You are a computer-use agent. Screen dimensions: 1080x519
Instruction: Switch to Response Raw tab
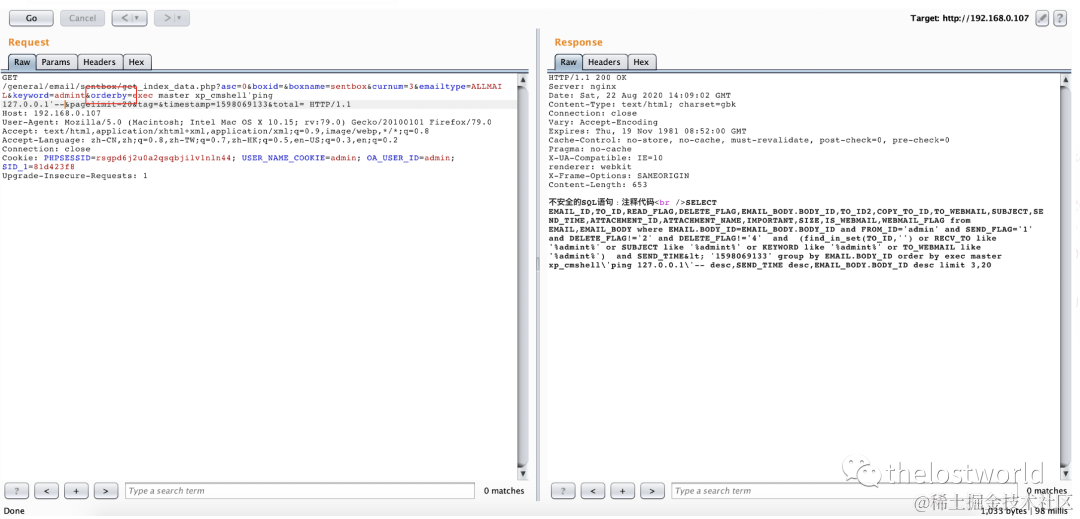(x=568, y=62)
